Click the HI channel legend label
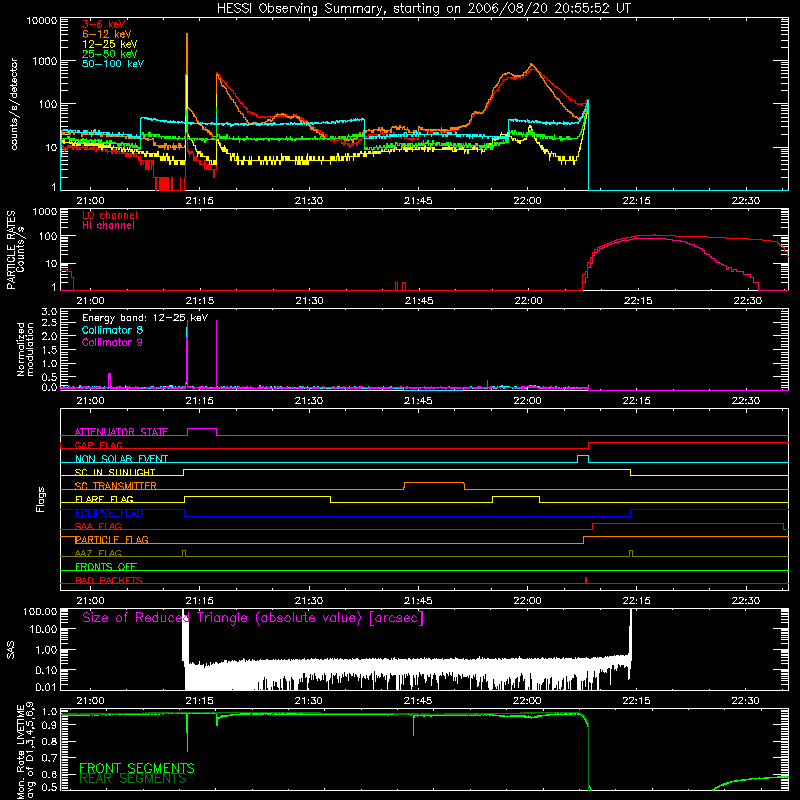Image resolution: width=800 pixels, height=800 pixels. click(x=108, y=226)
